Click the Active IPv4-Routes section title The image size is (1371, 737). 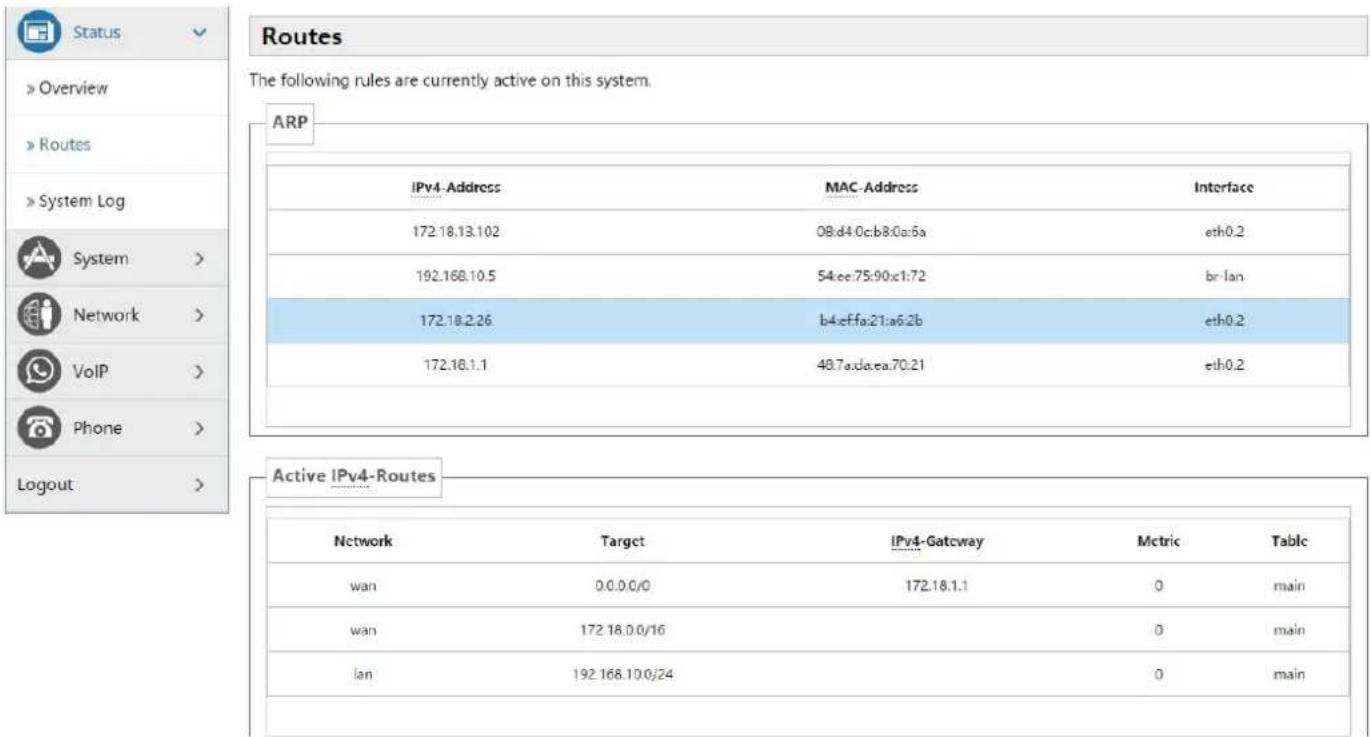[354, 476]
